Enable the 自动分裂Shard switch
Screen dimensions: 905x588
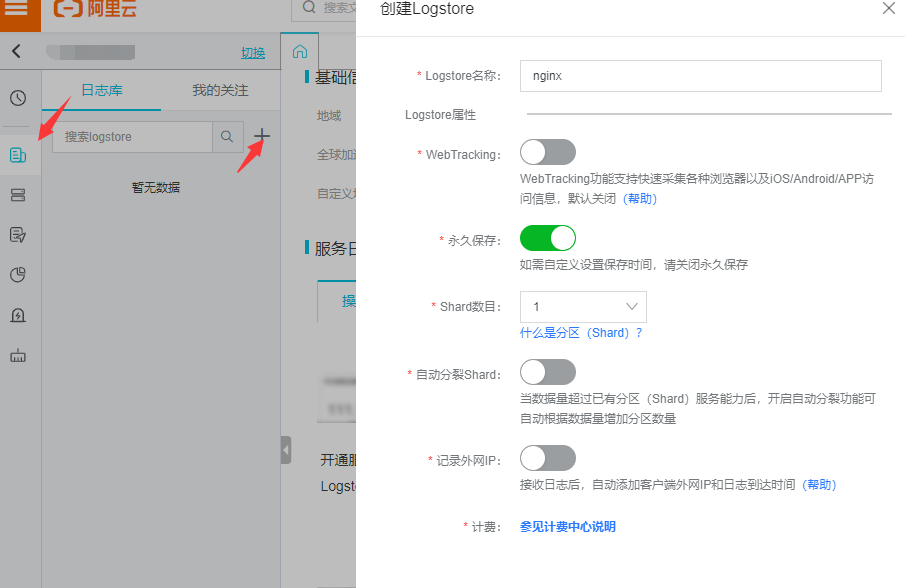pyautogui.click(x=548, y=372)
